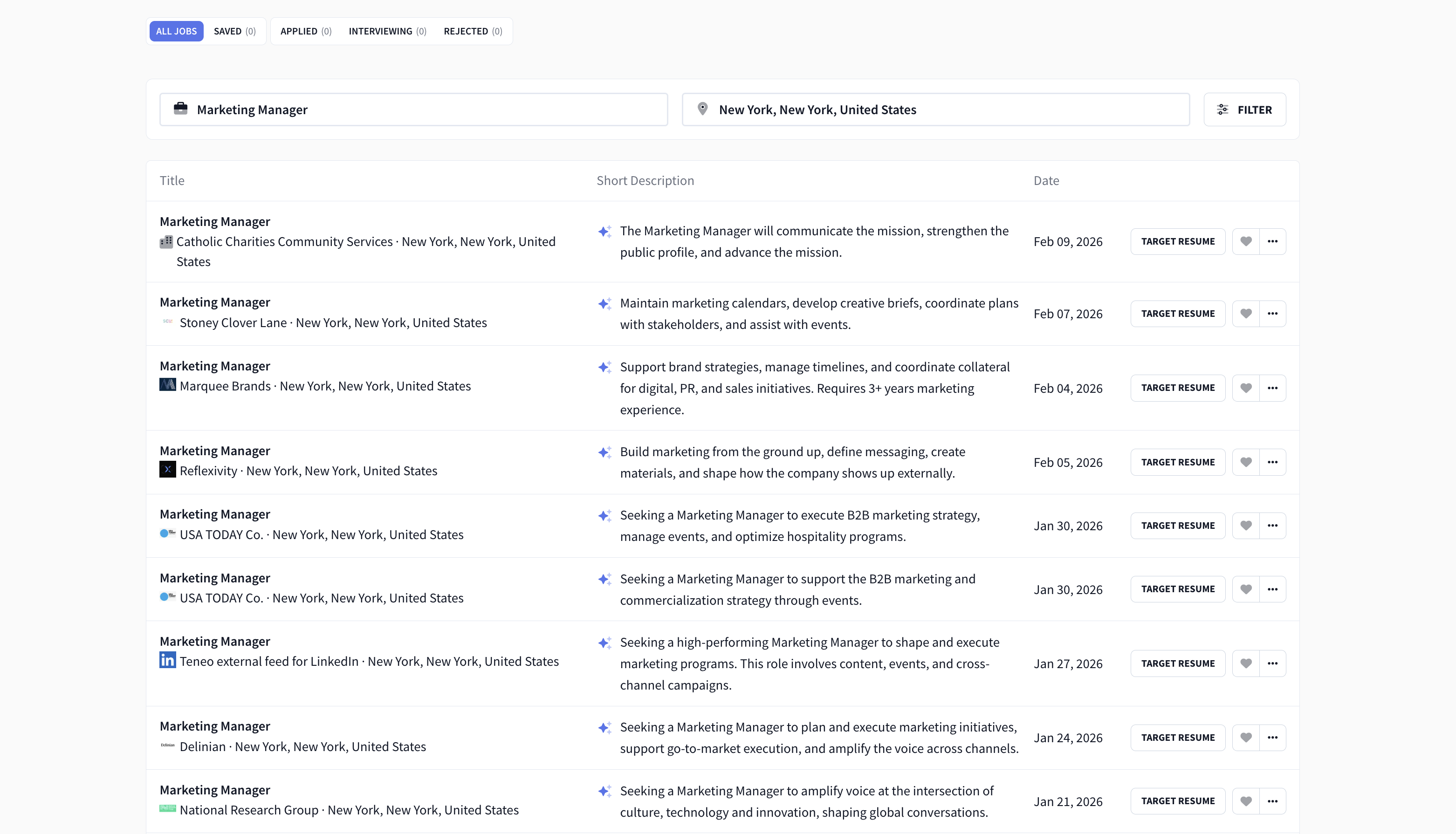Click Target Resume for Feb 09 job
This screenshot has width=1456, height=834.
pyautogui.click(x=1177, y=241)
